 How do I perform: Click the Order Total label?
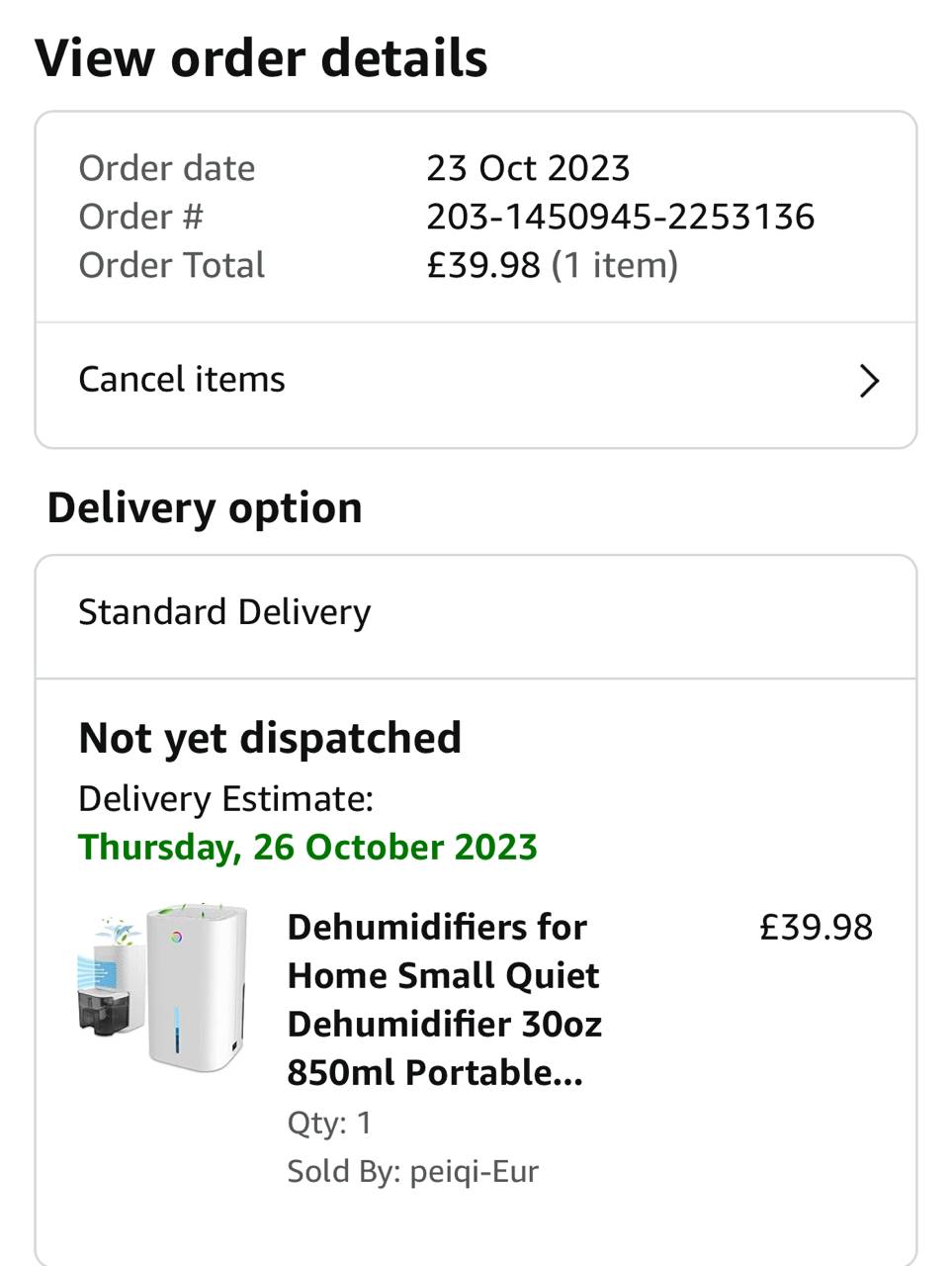point(171,265)
